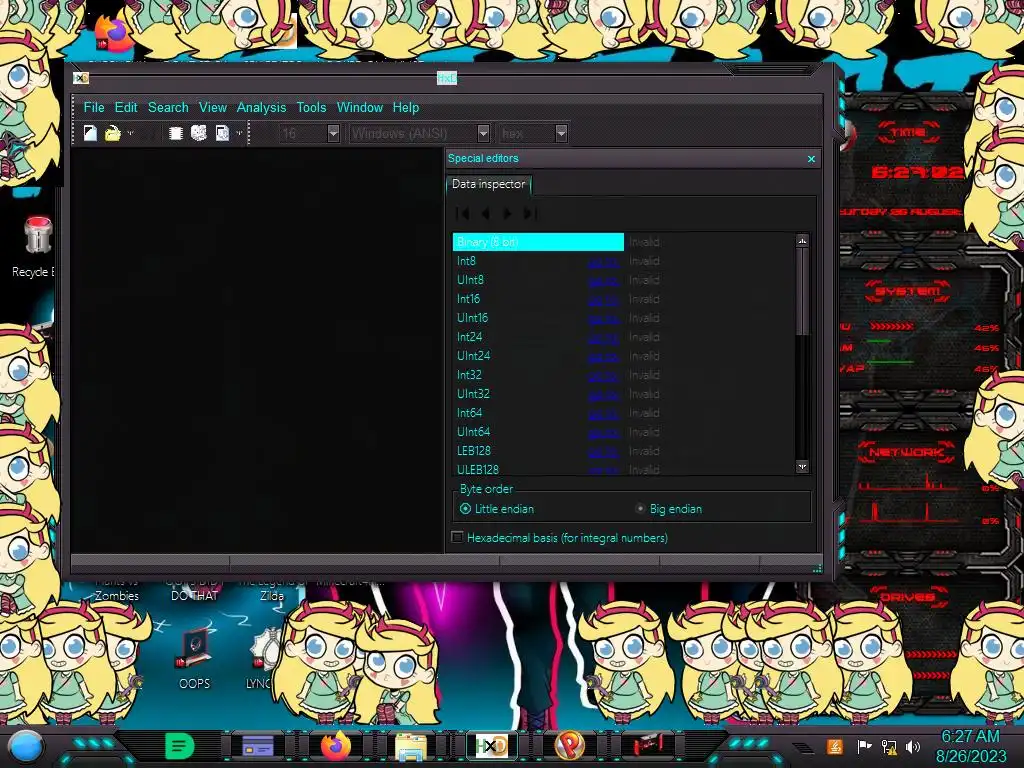Open File Explorer from the taskbar

pos(411,747)
